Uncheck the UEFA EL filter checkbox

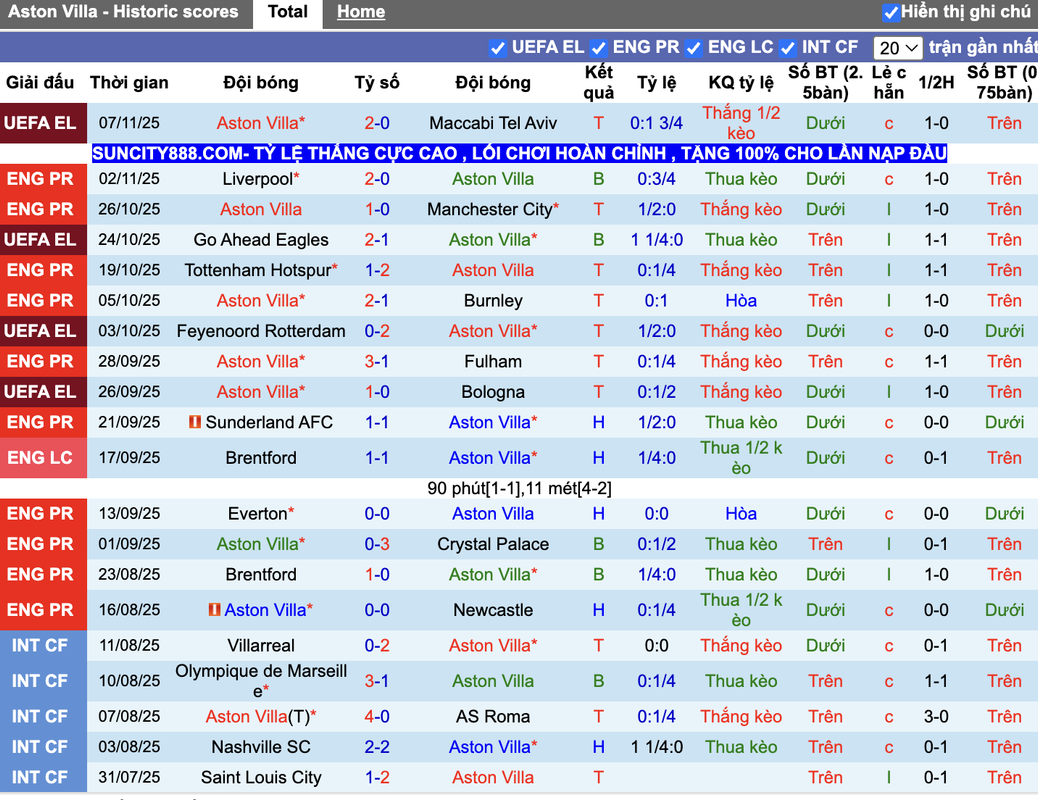(x=497, y=48)
